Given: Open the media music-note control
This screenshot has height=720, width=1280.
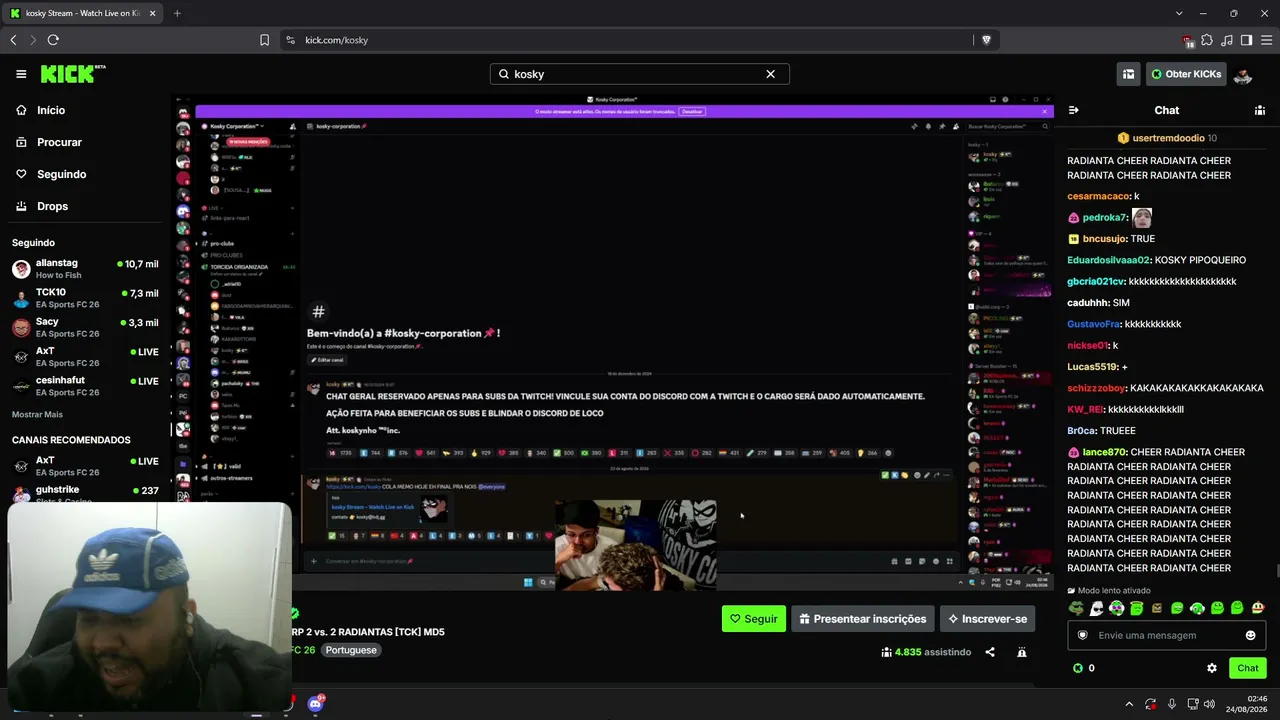Looking at the screenshot, I should point(1227,40).
